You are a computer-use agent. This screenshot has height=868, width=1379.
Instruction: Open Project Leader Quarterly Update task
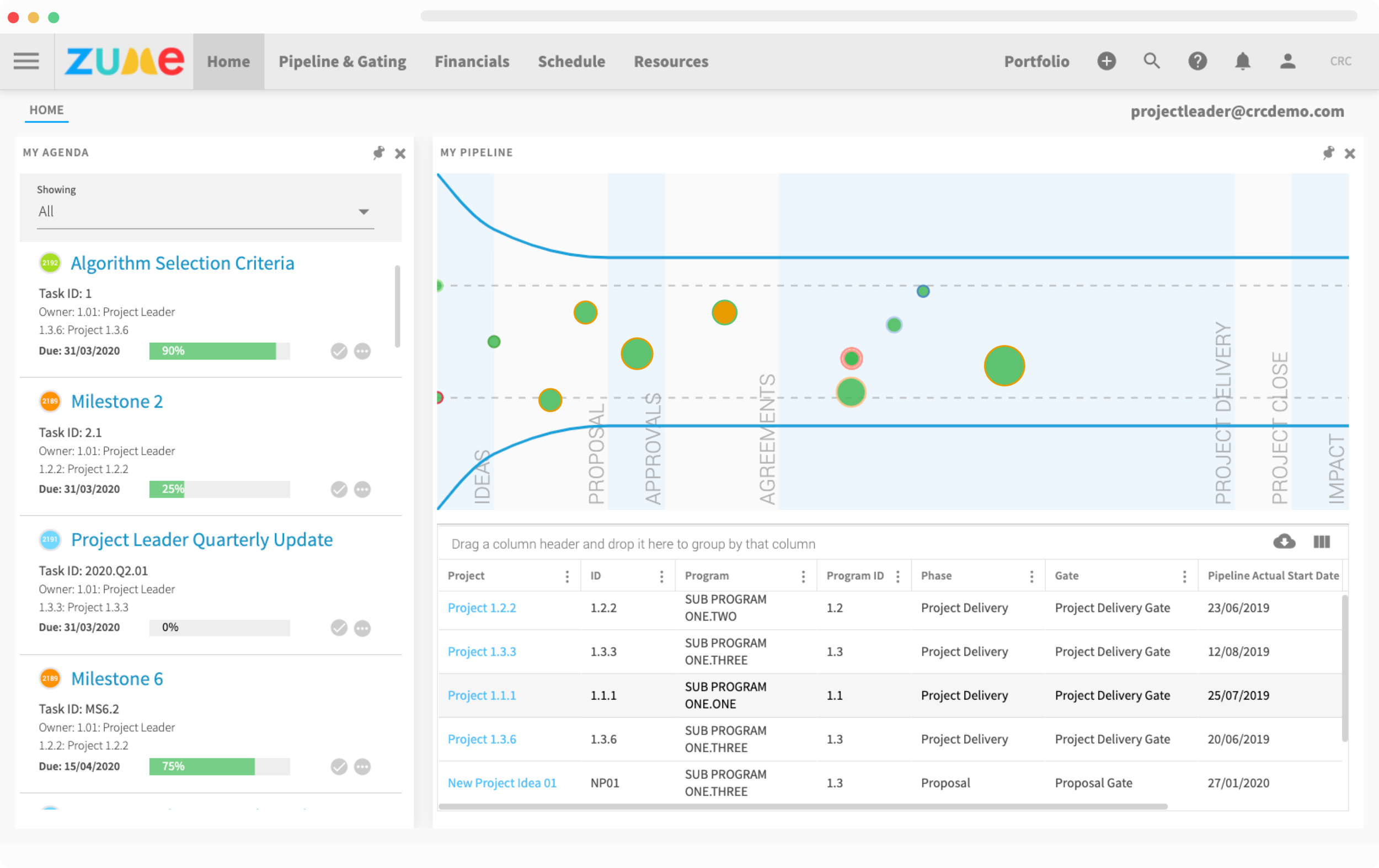click(x=201, y=539)
